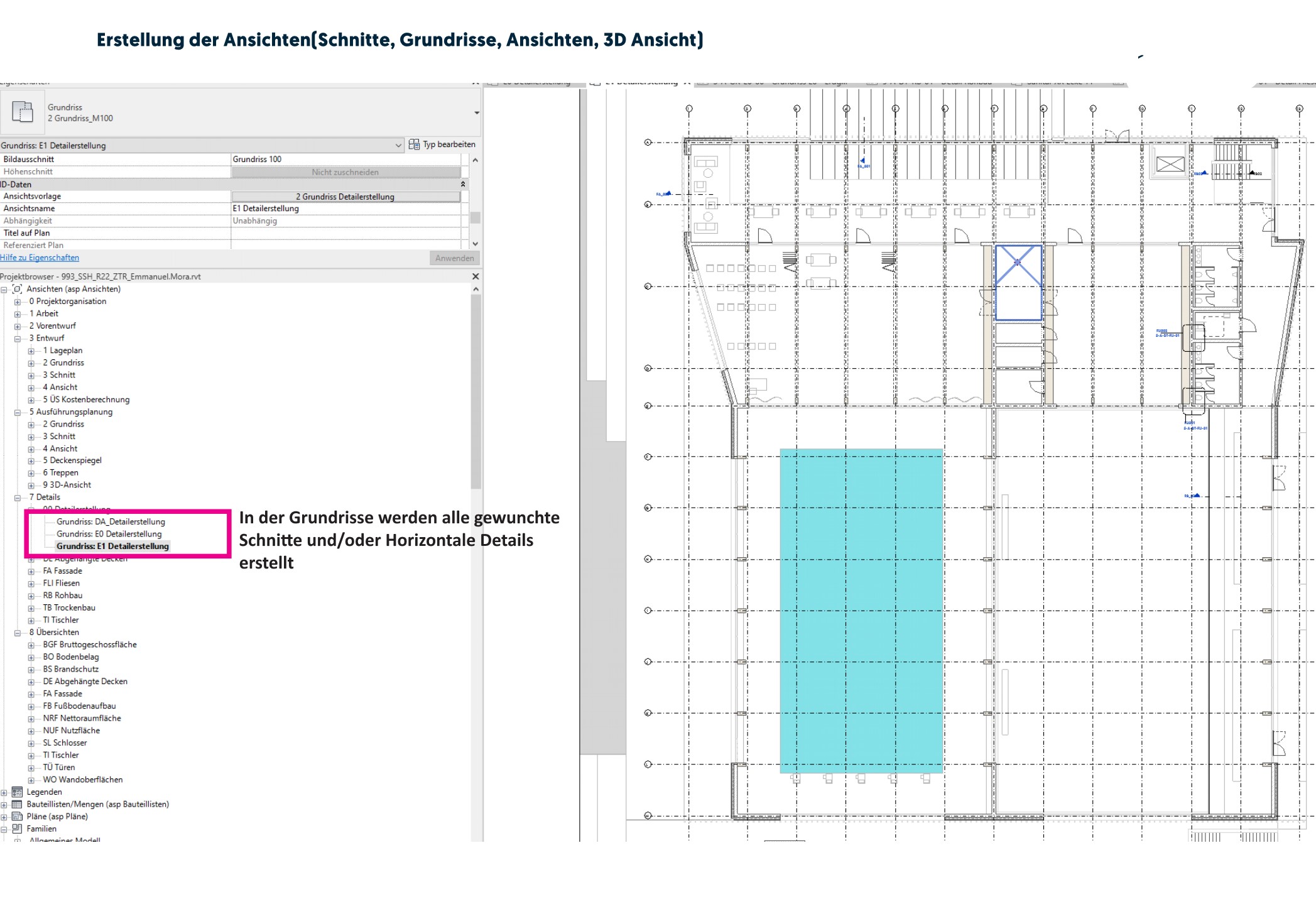Select 'FLI Fliesen' item
This screenshot has width=1316, height=914.
(61, 584)
